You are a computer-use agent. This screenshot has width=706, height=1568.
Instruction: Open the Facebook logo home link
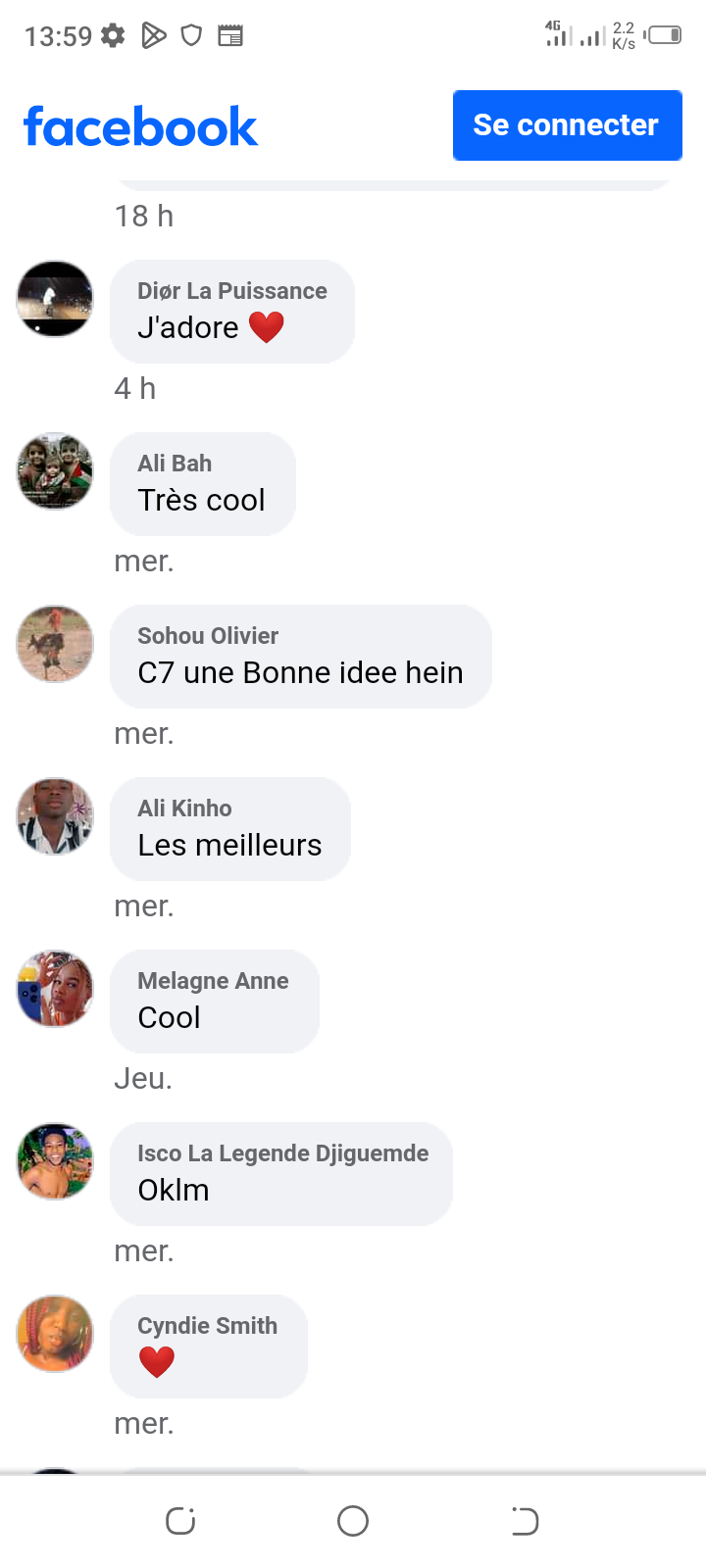pos(140,127)
